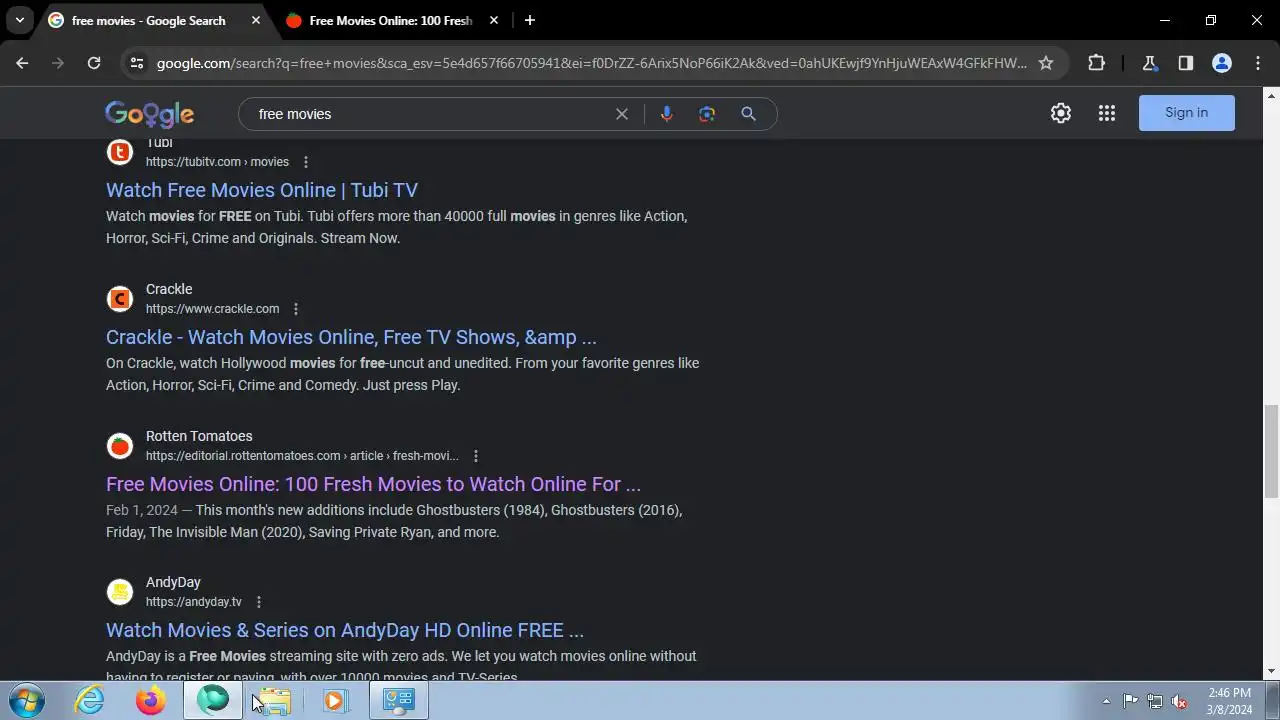The height and width of the screenshot is (720, 1280).
Task: Open the Windows Start menu
Action: pos(26,701)
